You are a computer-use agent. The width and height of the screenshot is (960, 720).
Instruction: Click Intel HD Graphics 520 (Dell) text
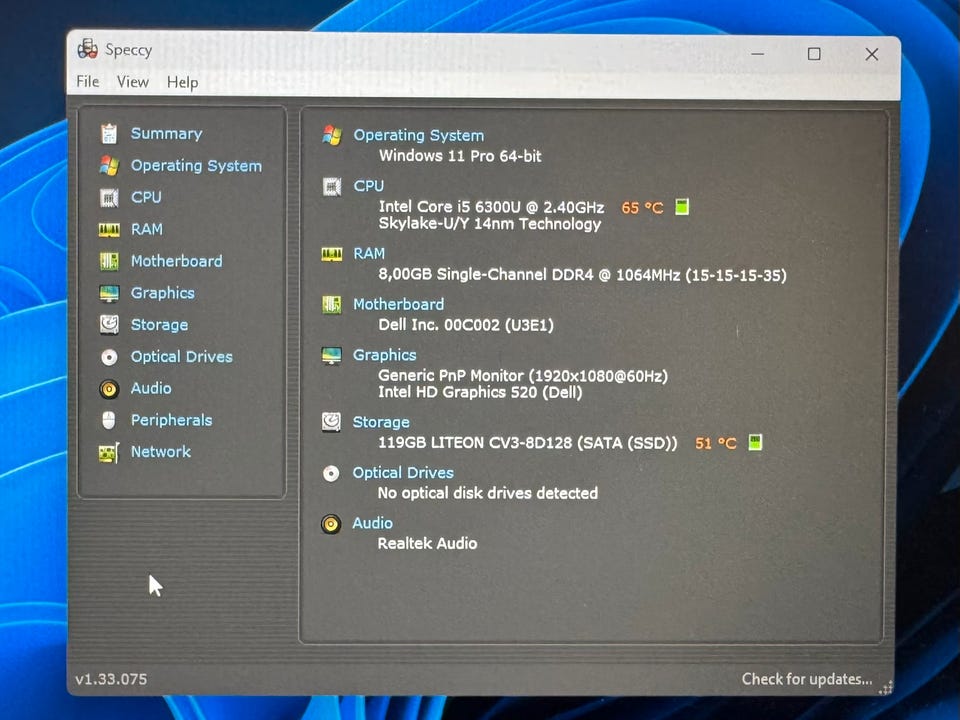(480, 392)
